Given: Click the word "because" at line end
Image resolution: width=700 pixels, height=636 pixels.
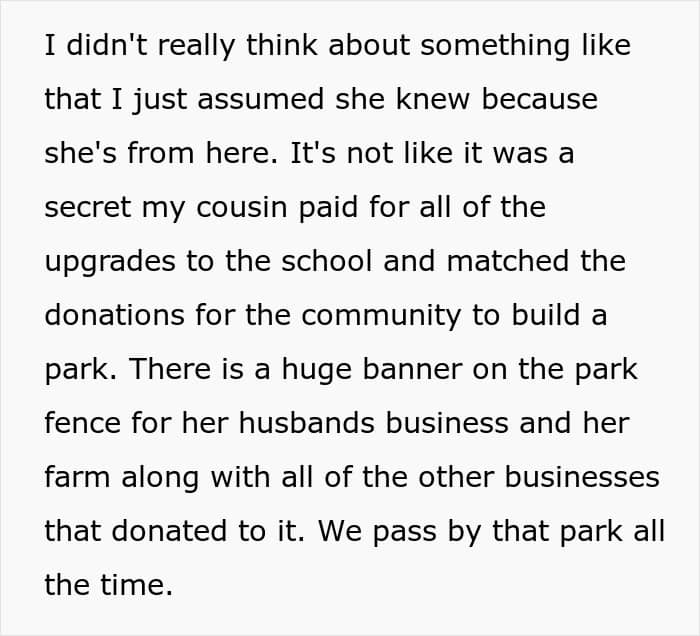Looking at the screenshot, I should (540, 99).
